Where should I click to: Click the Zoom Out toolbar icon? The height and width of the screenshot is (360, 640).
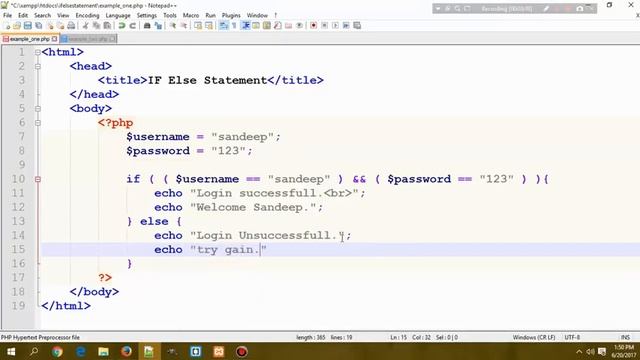[184, 26]
